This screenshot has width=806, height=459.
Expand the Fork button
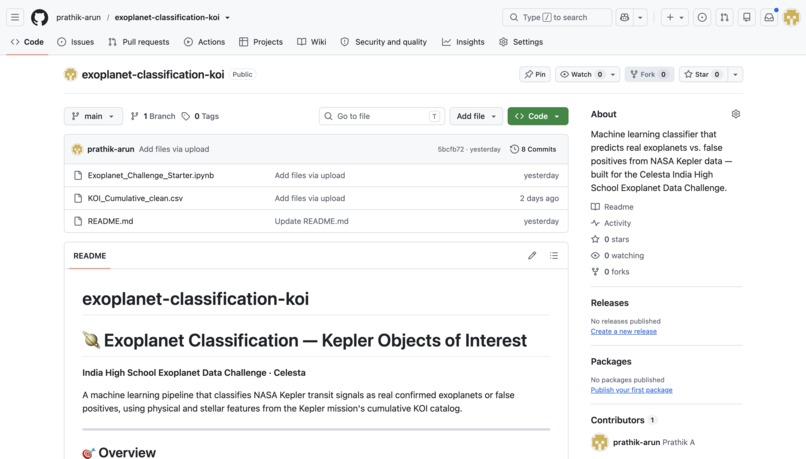649,75
